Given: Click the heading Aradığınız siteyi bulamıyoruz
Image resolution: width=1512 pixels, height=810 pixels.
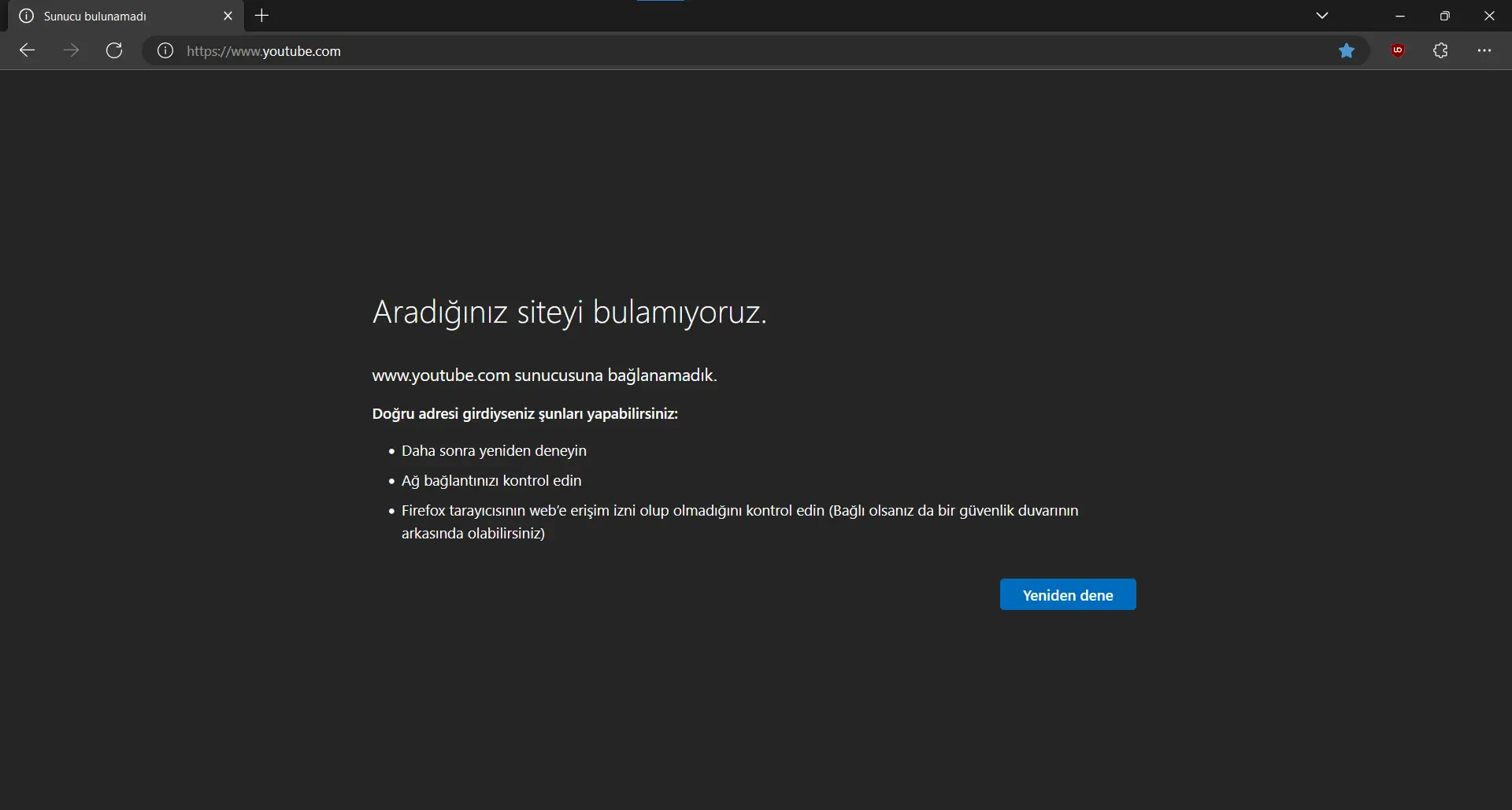Looking at the screenshot, I should click(x=569, y=313).
